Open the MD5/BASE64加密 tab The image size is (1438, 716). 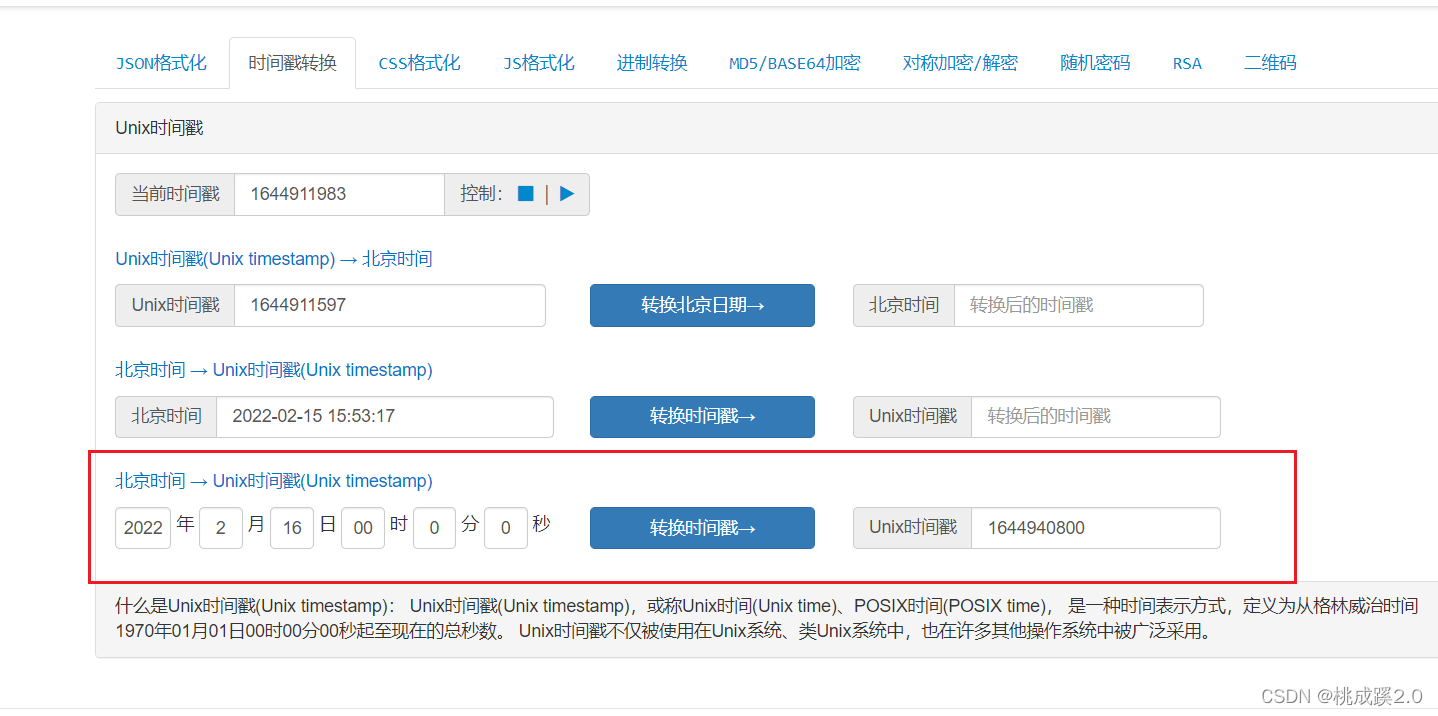[795, 63]
